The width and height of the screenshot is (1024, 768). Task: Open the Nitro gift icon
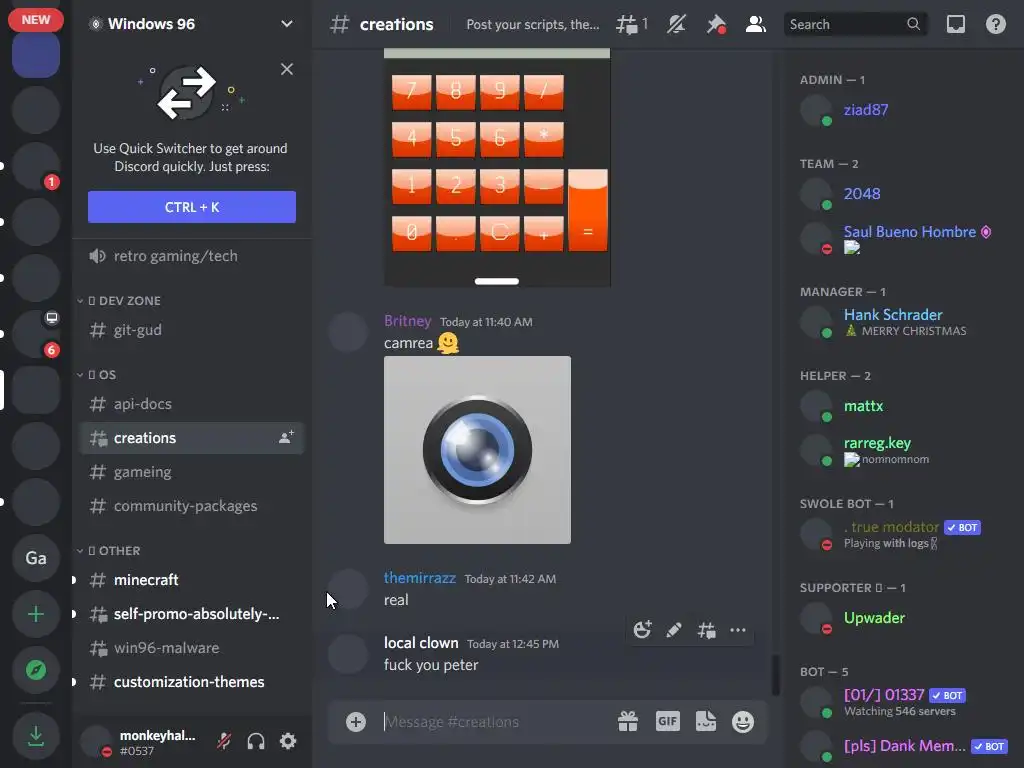click(x=628, y=722)
